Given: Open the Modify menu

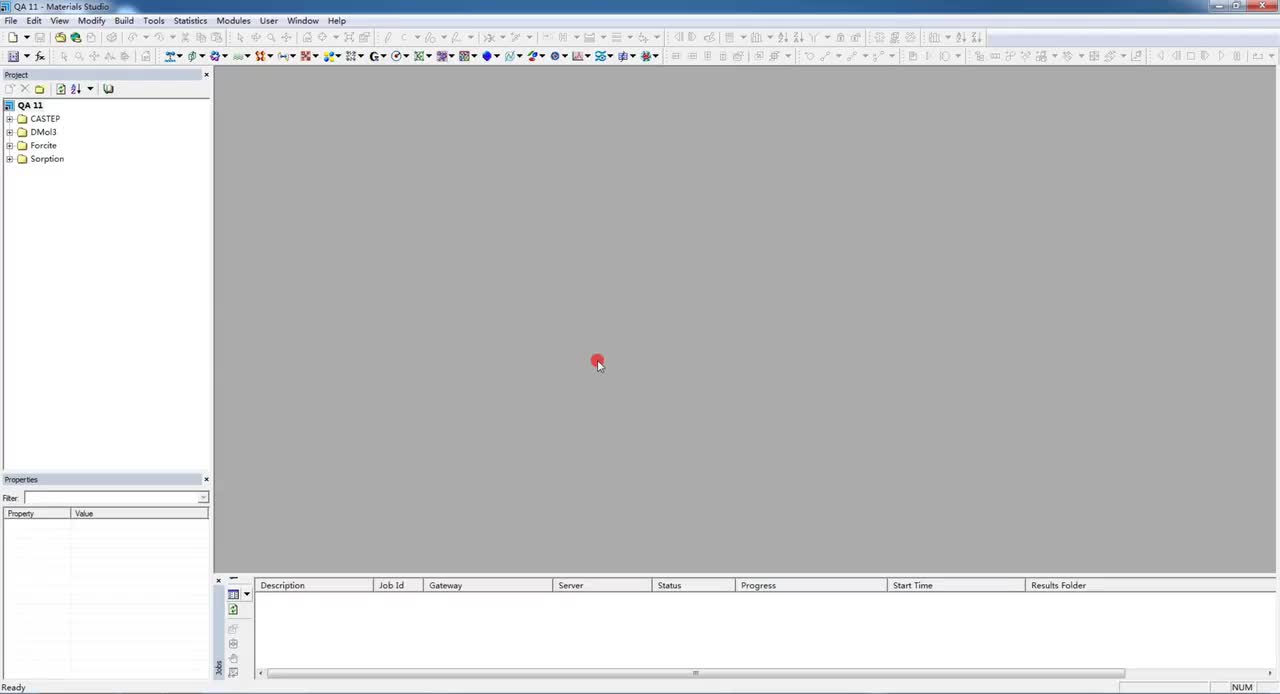Looking at the screenshot, I should tap(91, 20).
